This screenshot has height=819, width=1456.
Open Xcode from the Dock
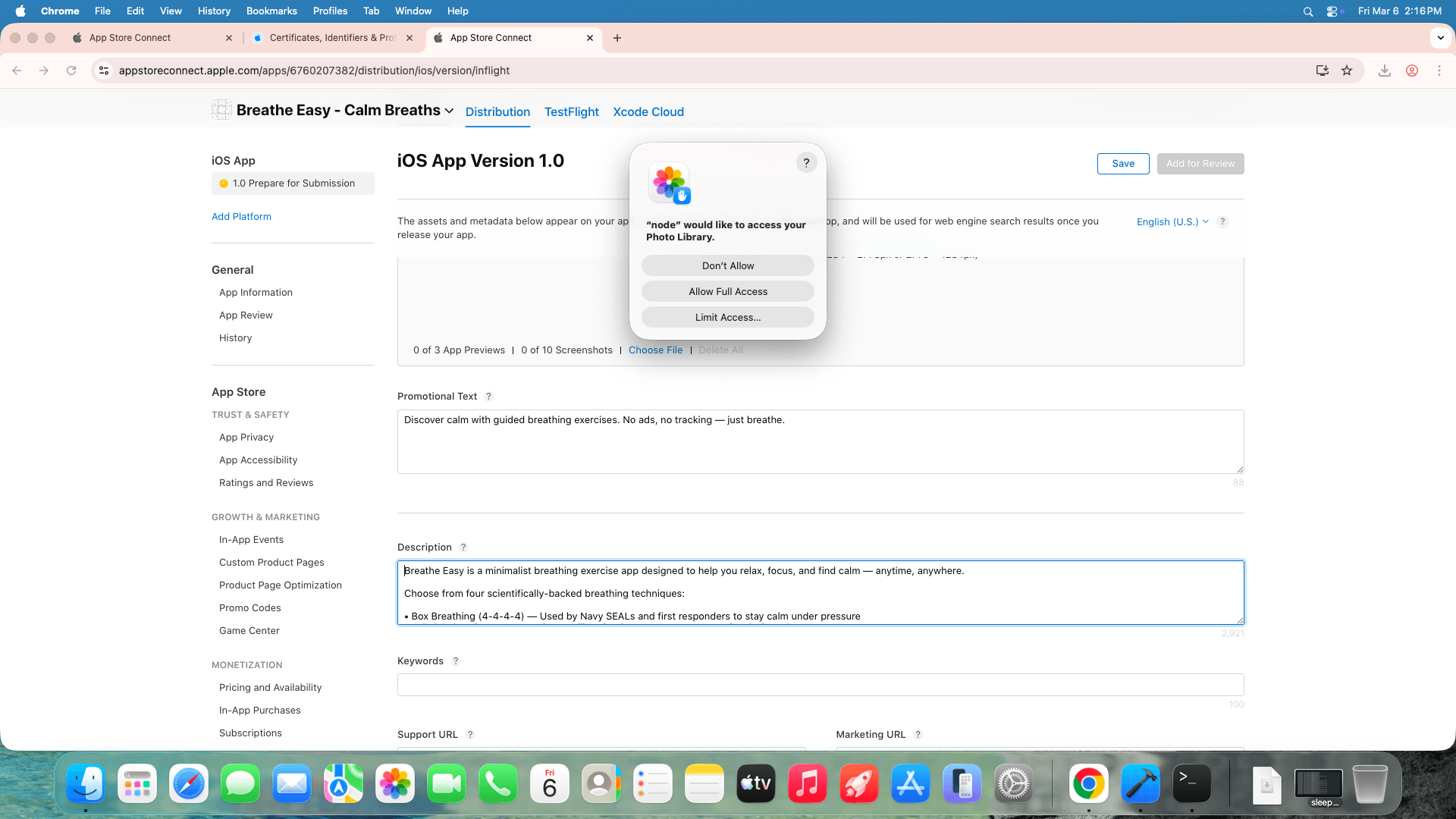(1141, 784)
